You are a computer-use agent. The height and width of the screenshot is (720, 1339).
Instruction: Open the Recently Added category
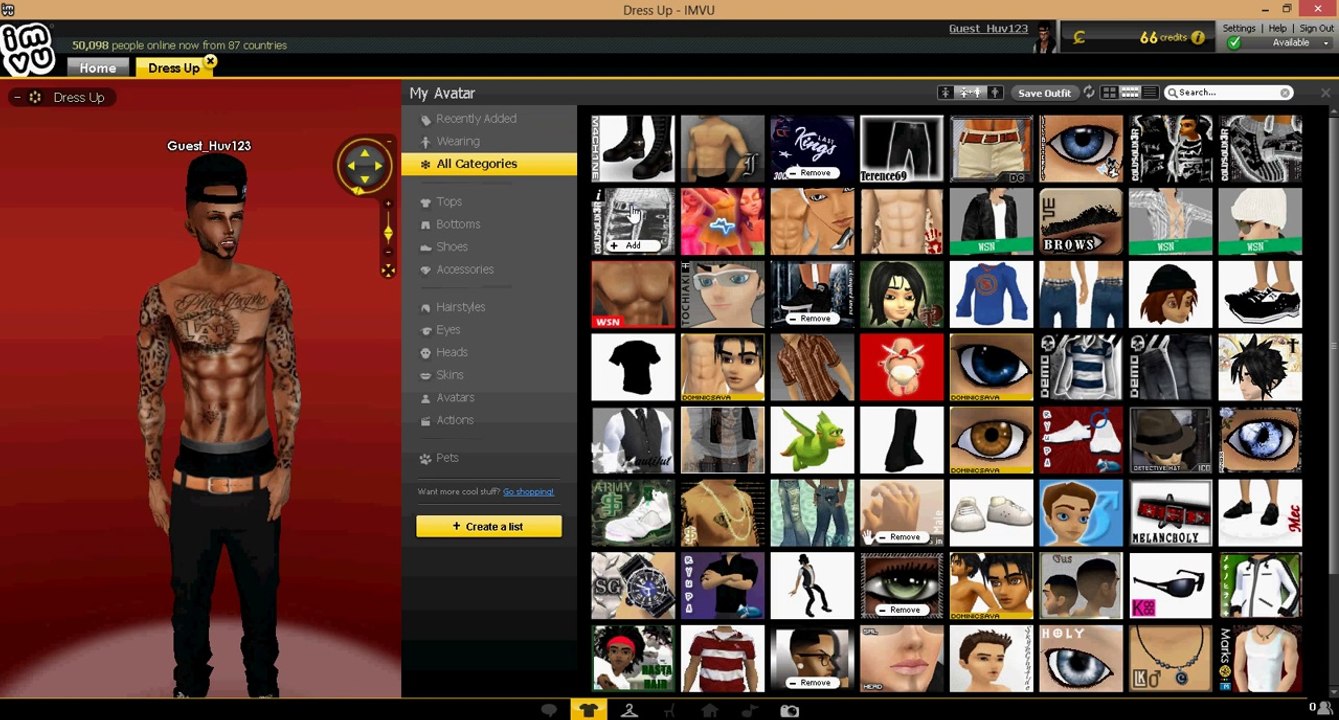click(476, 118)
